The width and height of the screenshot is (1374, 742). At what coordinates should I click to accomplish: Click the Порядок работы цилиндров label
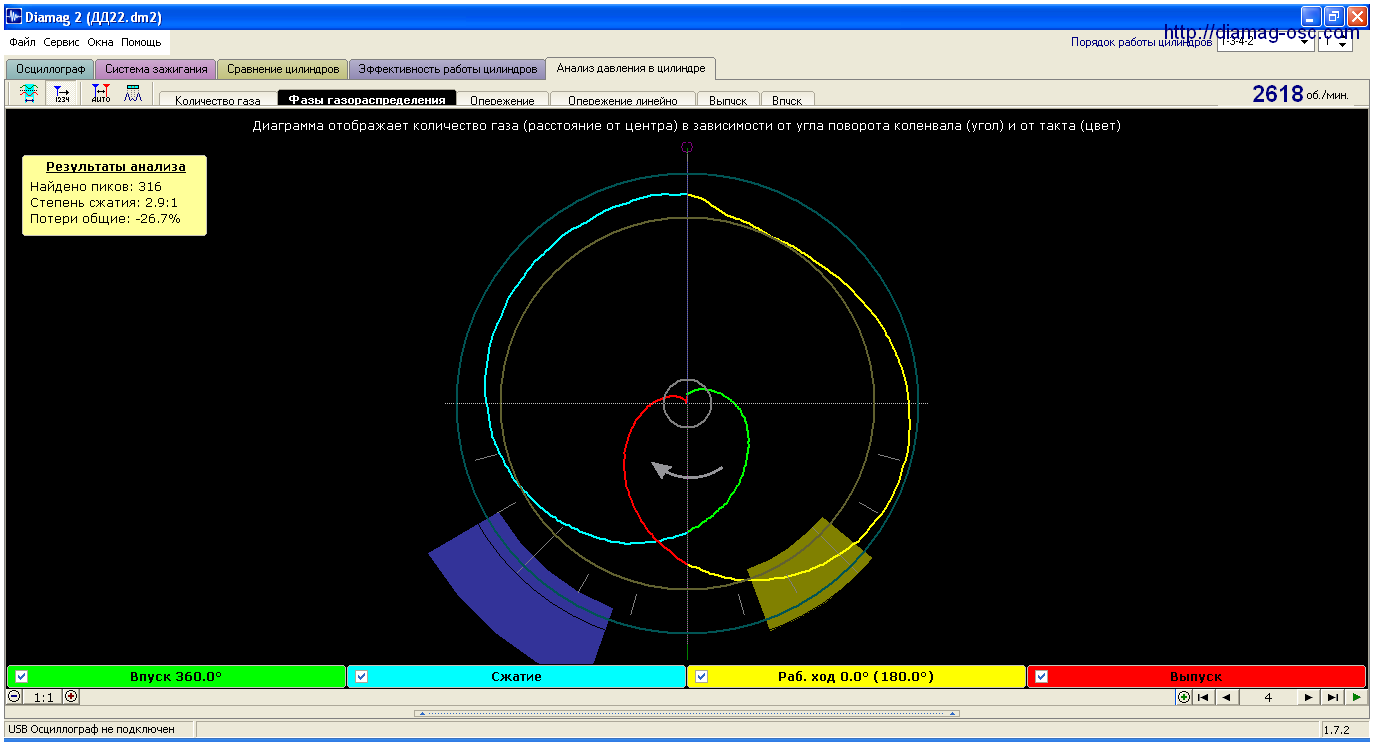click(1141, 42)
